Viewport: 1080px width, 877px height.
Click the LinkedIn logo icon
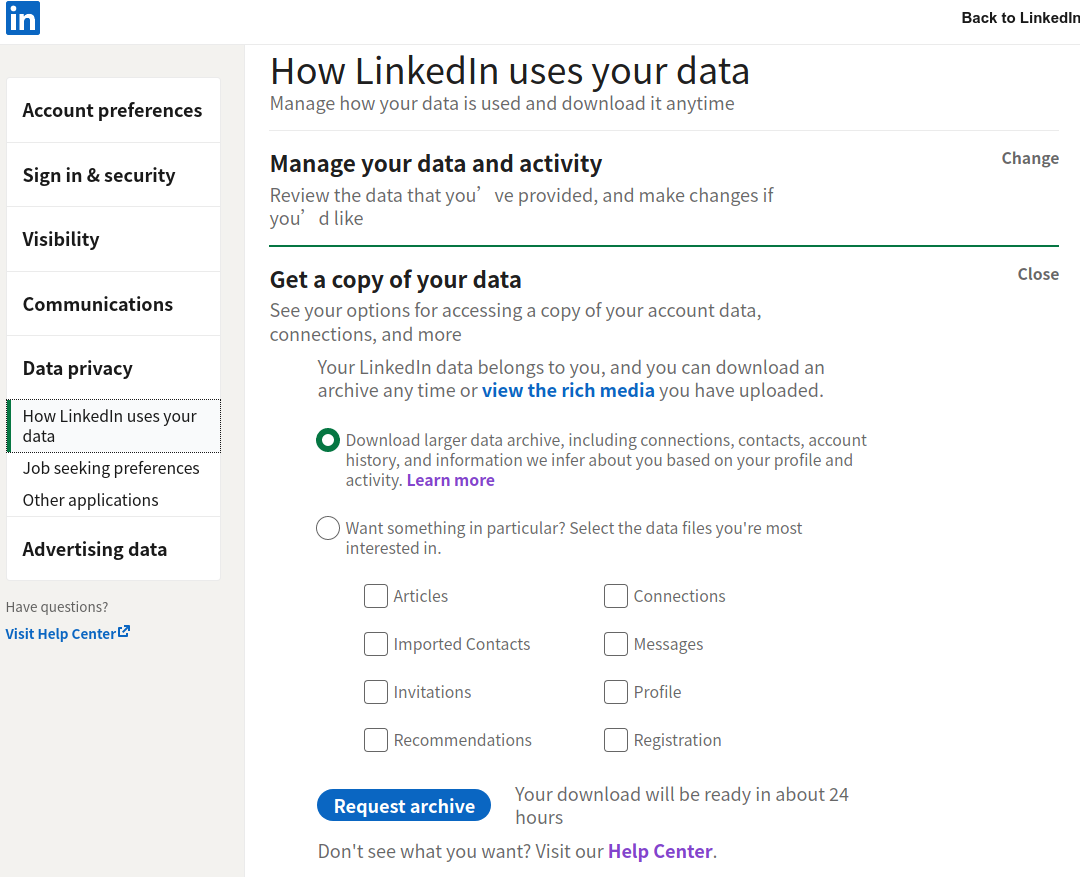23,18
